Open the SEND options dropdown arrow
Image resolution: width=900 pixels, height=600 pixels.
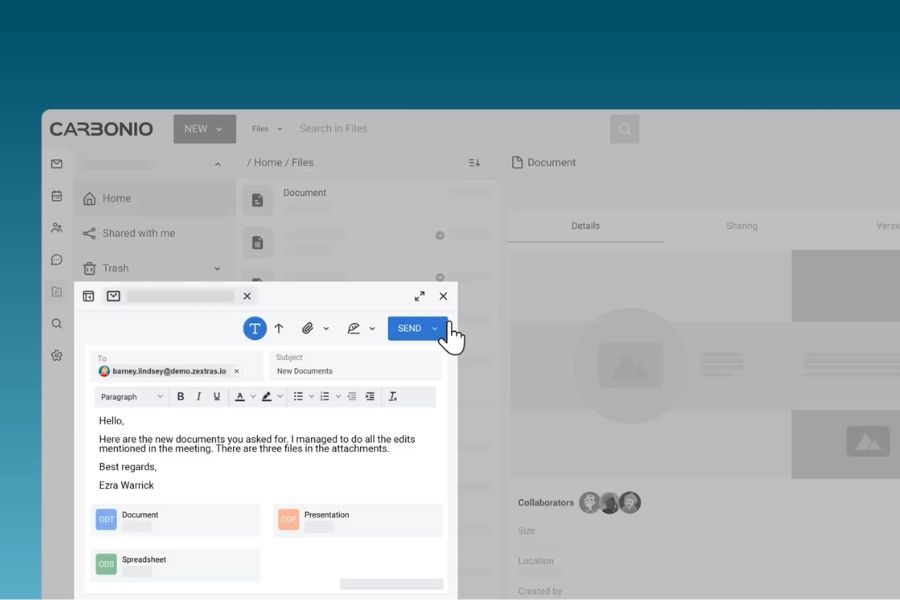click(x=435, y=328)
